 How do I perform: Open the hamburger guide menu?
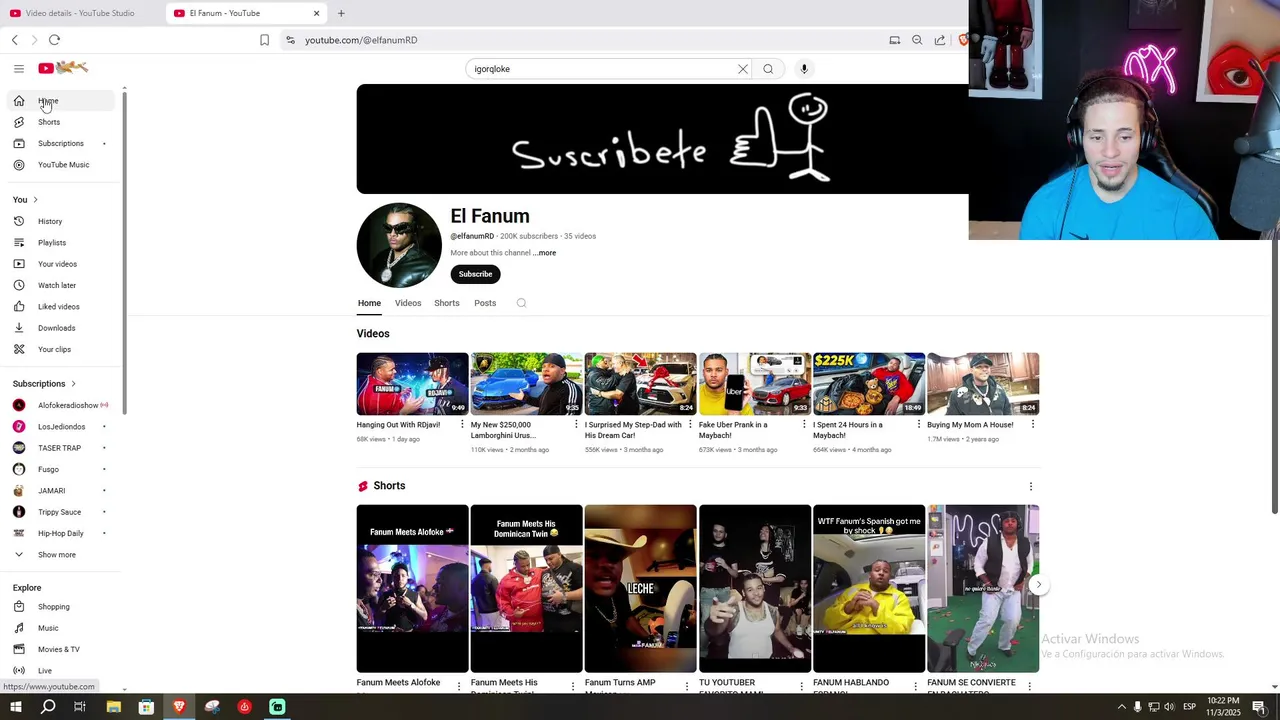point(18,69)
